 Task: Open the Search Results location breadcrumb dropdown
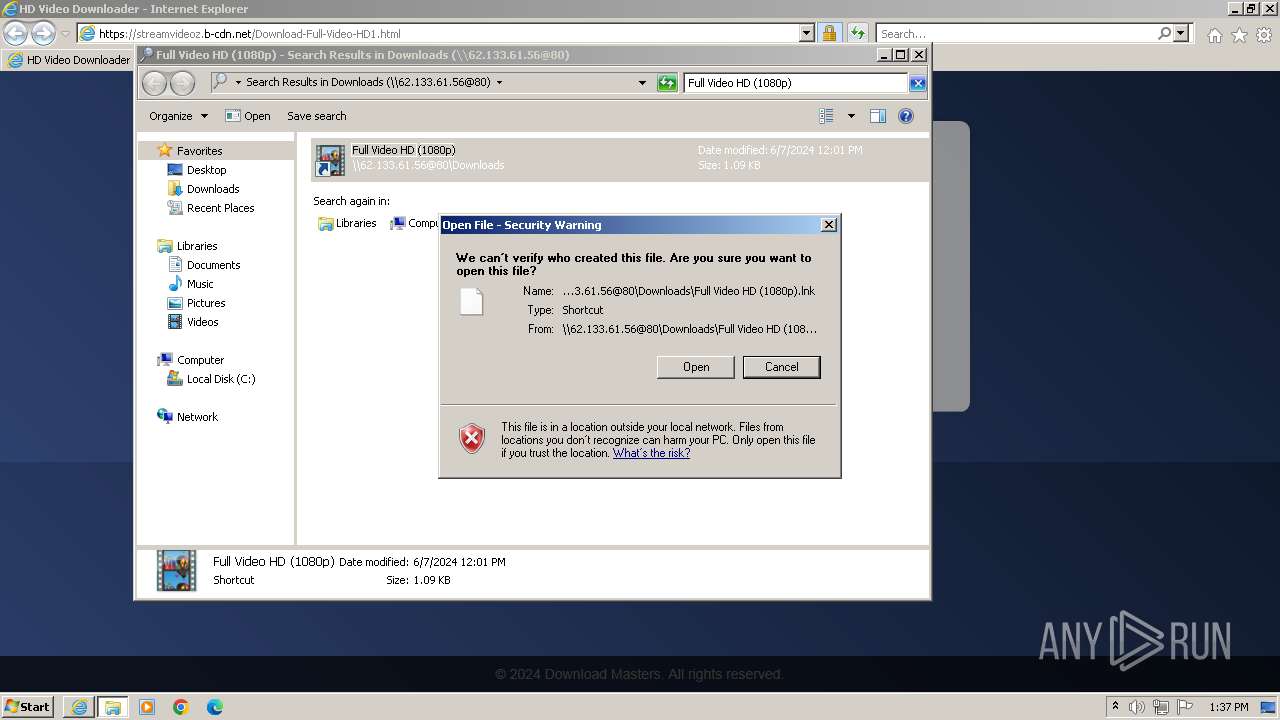[499, 83]
